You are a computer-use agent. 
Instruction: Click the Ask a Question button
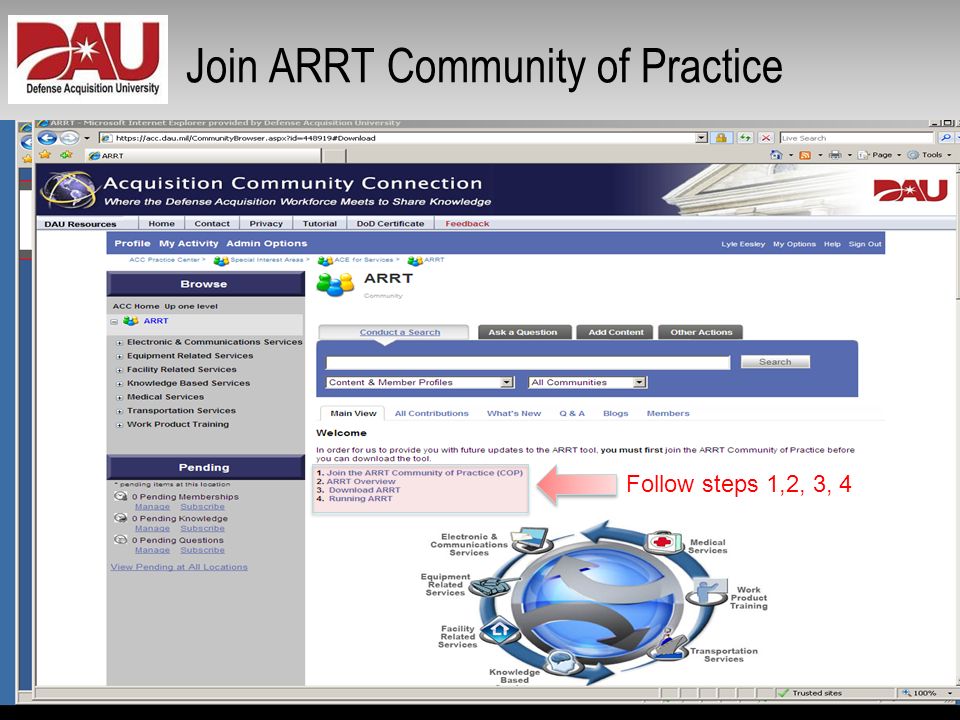tap(523, 332)
